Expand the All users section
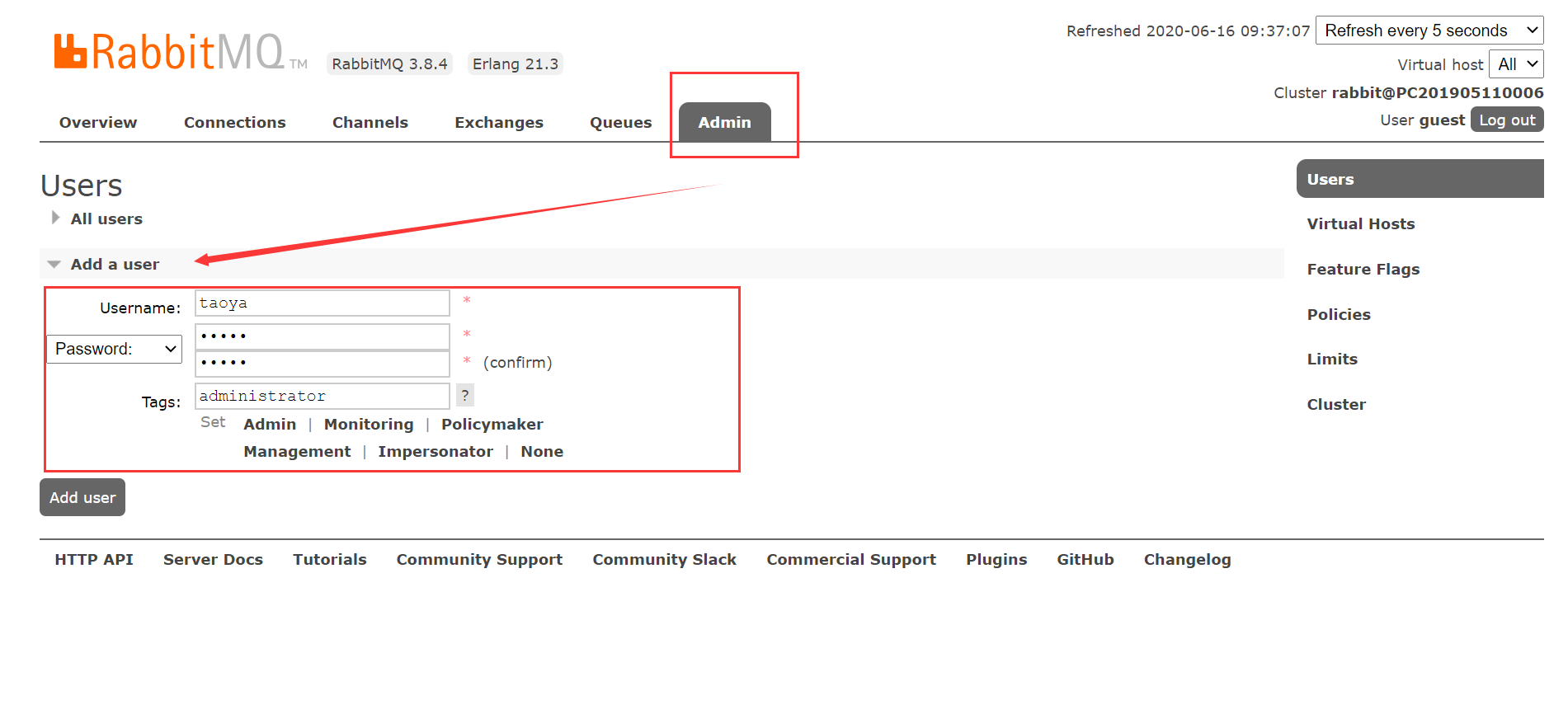Viewport: 1568px width, 719px height. coord(106,219)
